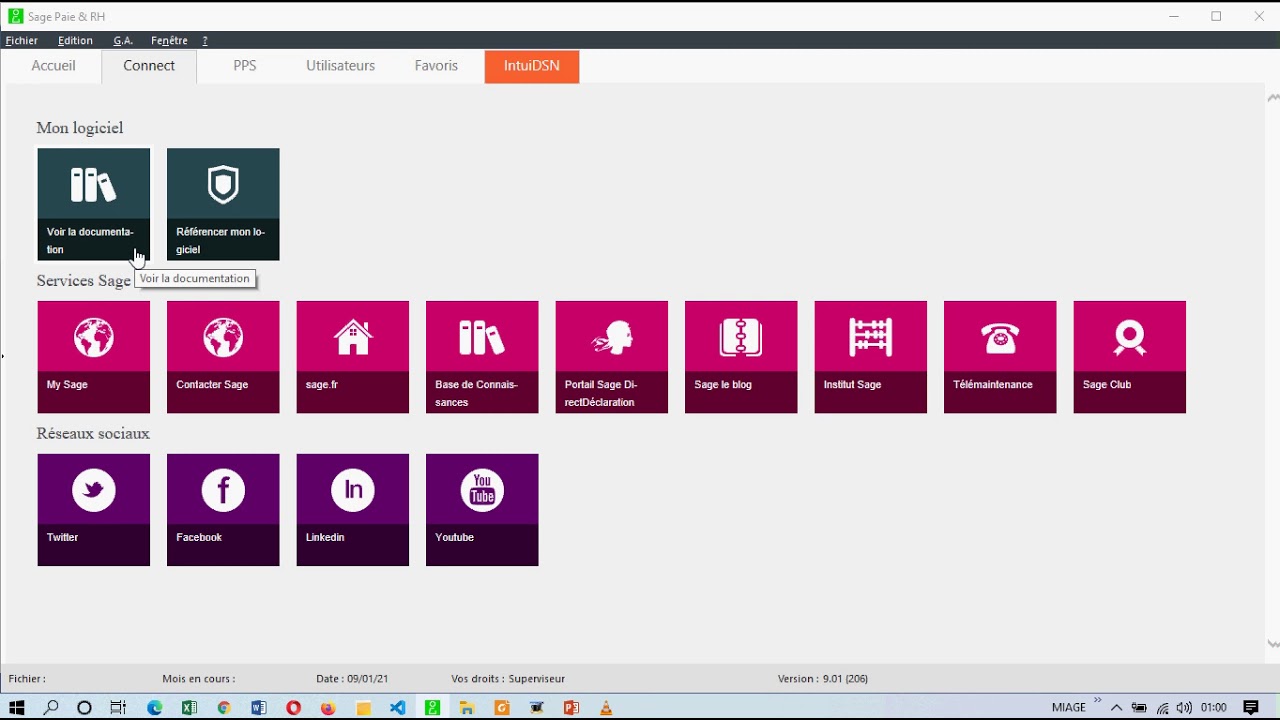Open the Edition menu
The width and height of the screenshot is (1280, 720).
coord(75,41)
